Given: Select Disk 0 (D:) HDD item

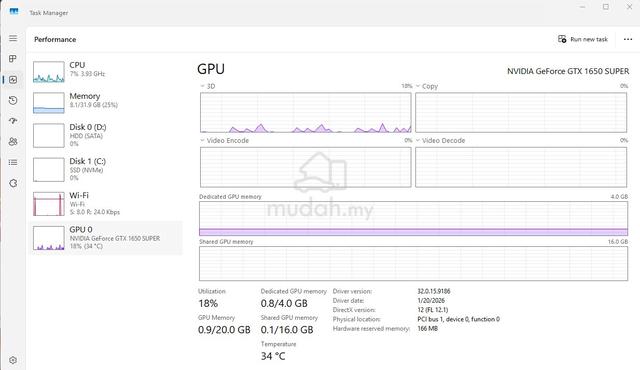Looking at the screenshot, I should (106, 135).
